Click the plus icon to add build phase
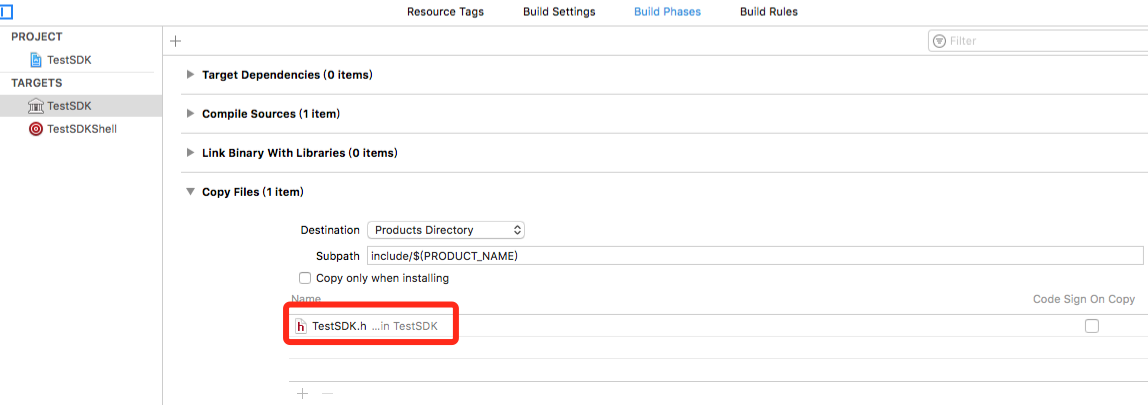This screenshot has width=1148, height=405. click(x=176, y=41)
